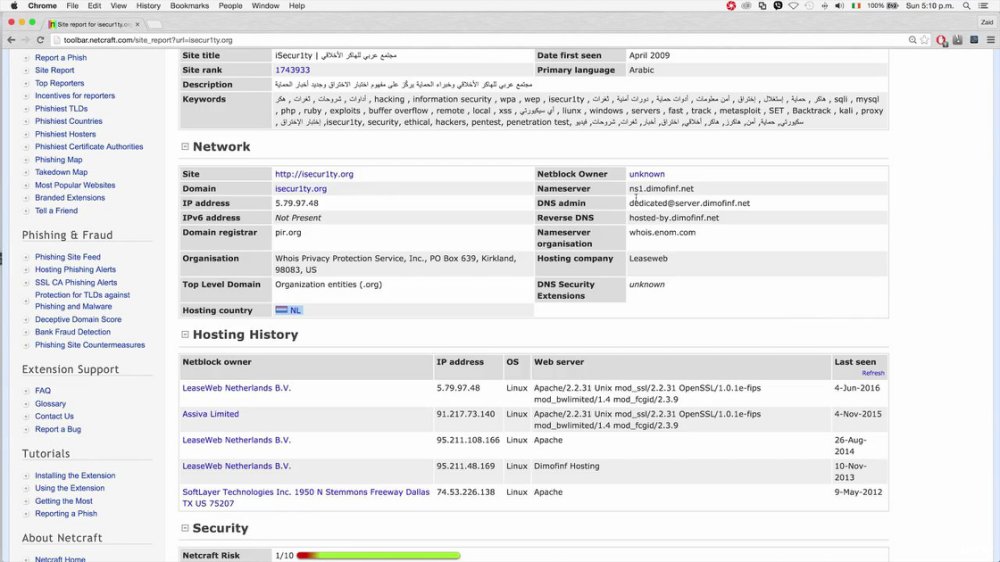This screenshot has width=1000, height=562.
Task: Open the Phishiest TLDs link
Action: (x=61, y=108)
